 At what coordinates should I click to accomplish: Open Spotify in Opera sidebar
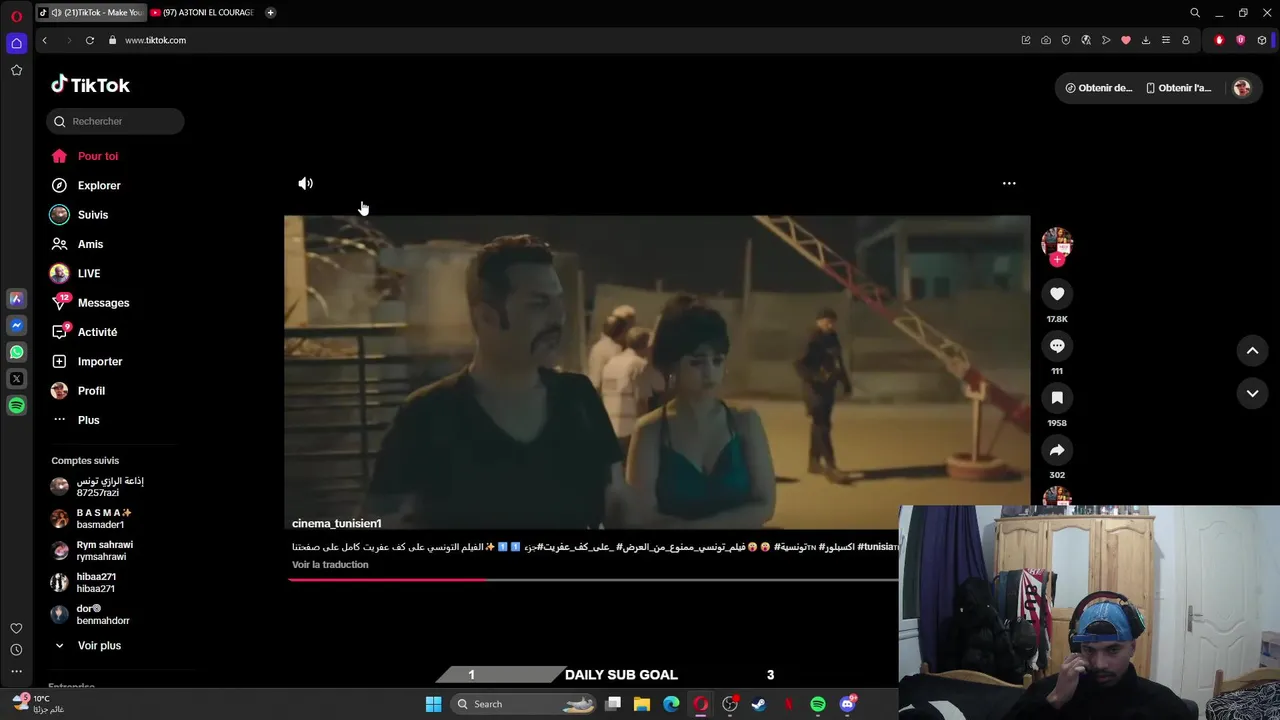click(16, 406)
